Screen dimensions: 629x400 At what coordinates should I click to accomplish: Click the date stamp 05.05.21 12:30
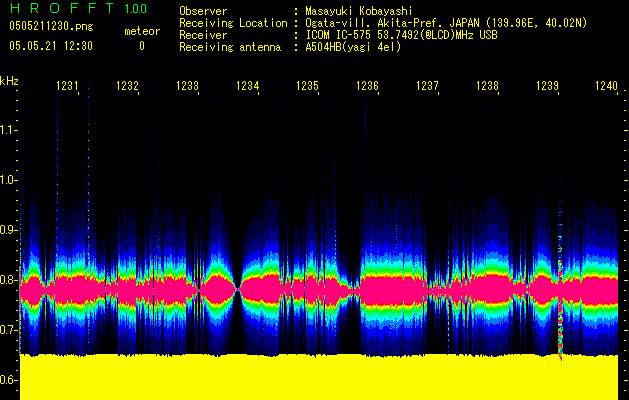[51, 46]
